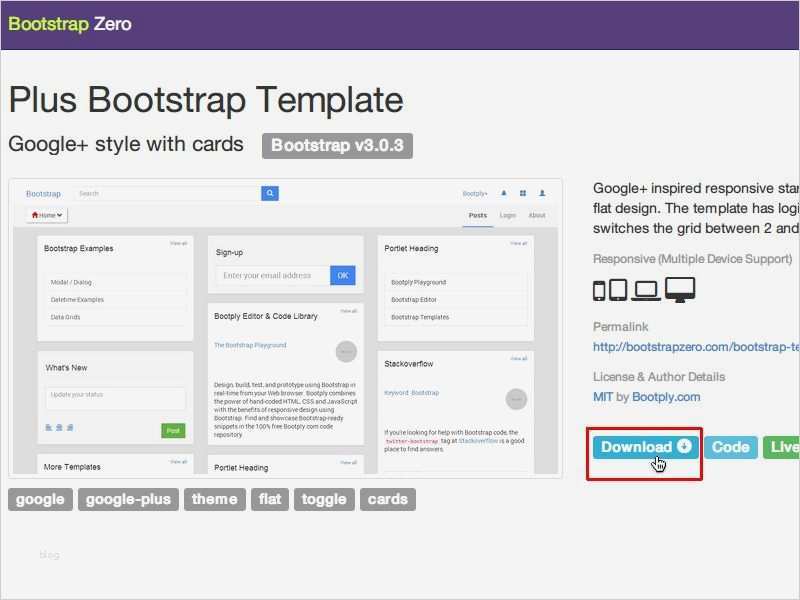Open the user profile icon

[542, 193]
